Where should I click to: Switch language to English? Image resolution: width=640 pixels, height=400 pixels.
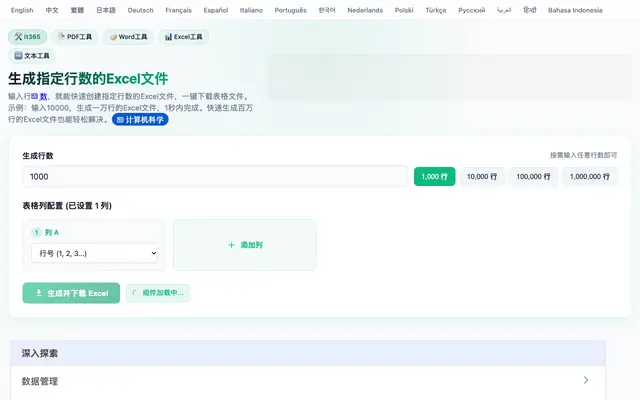[22, 10]
